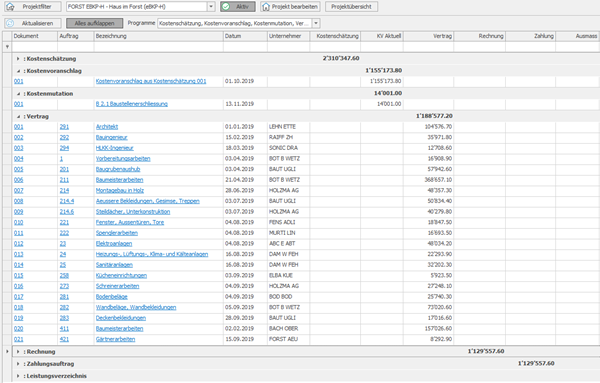Open the HLKK-Ingenieur link
The image size is (600, 383).
click(114, 148)
